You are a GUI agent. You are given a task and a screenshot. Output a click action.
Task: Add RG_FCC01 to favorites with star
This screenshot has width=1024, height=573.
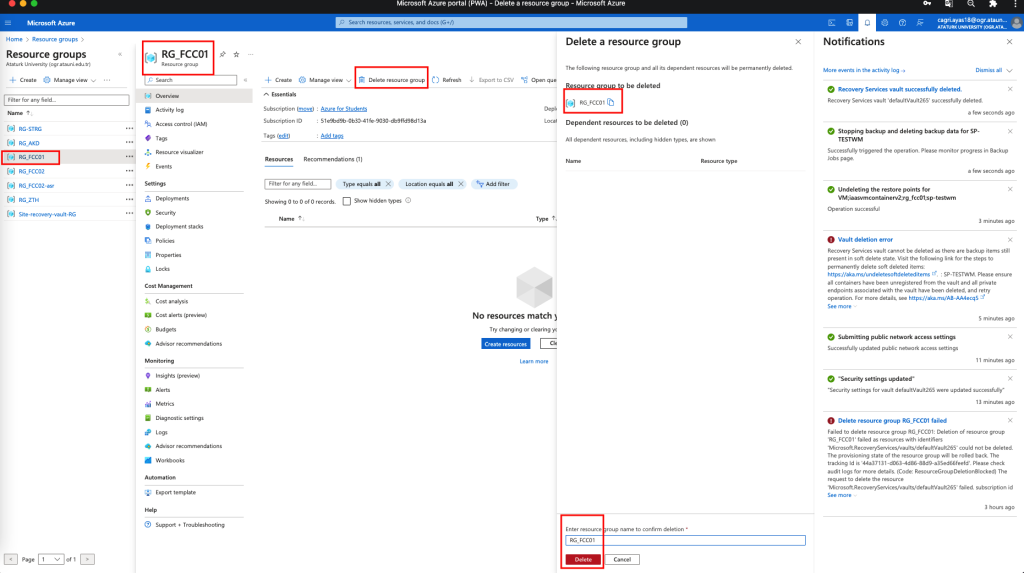236,54
